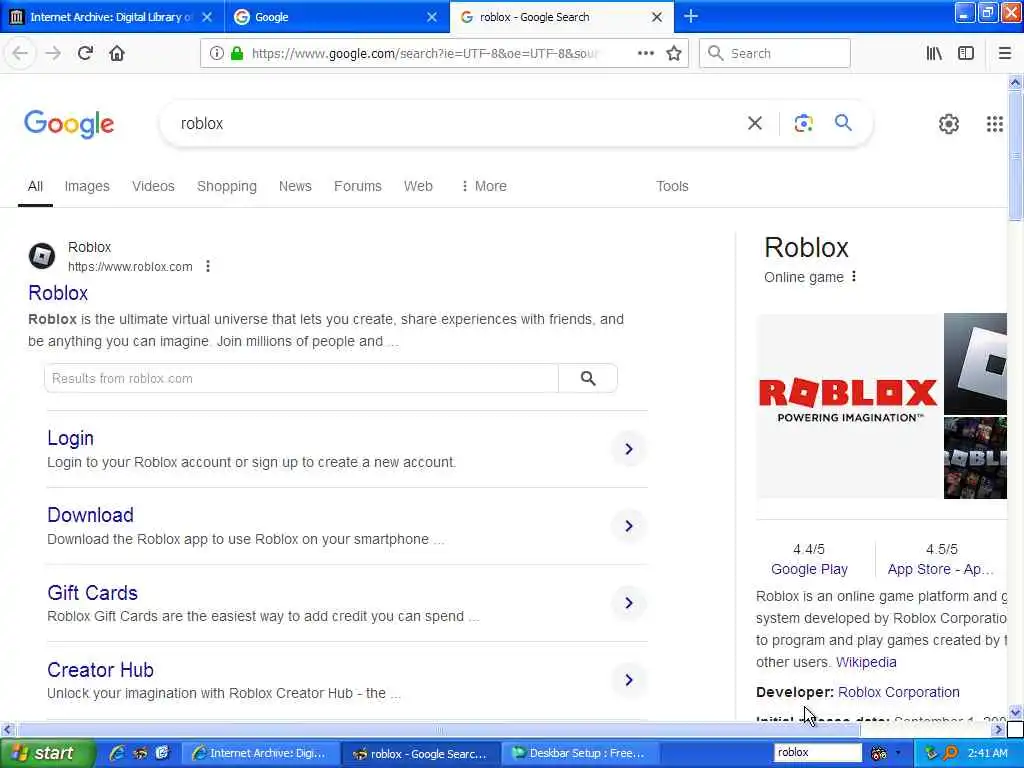Open options dots next to roblox.com URL
The width and height of the screenshot is (1024, 768).
[x=208, y=266]
